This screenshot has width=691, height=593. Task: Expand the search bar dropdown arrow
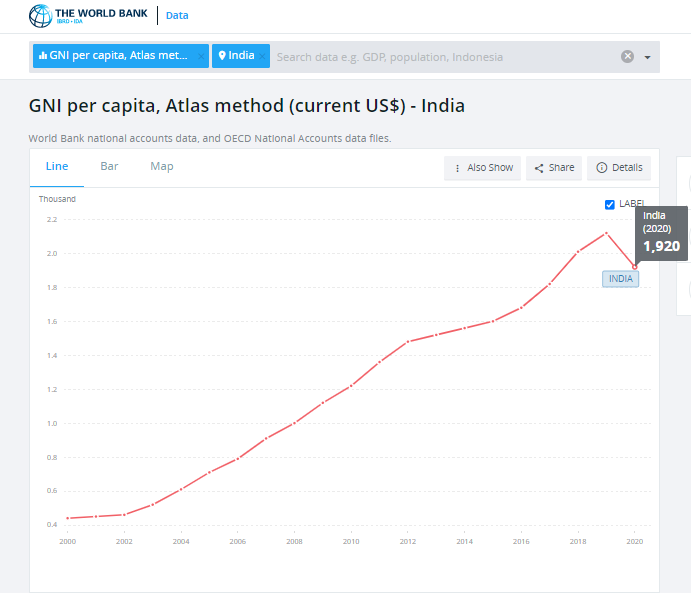(647, 57)
